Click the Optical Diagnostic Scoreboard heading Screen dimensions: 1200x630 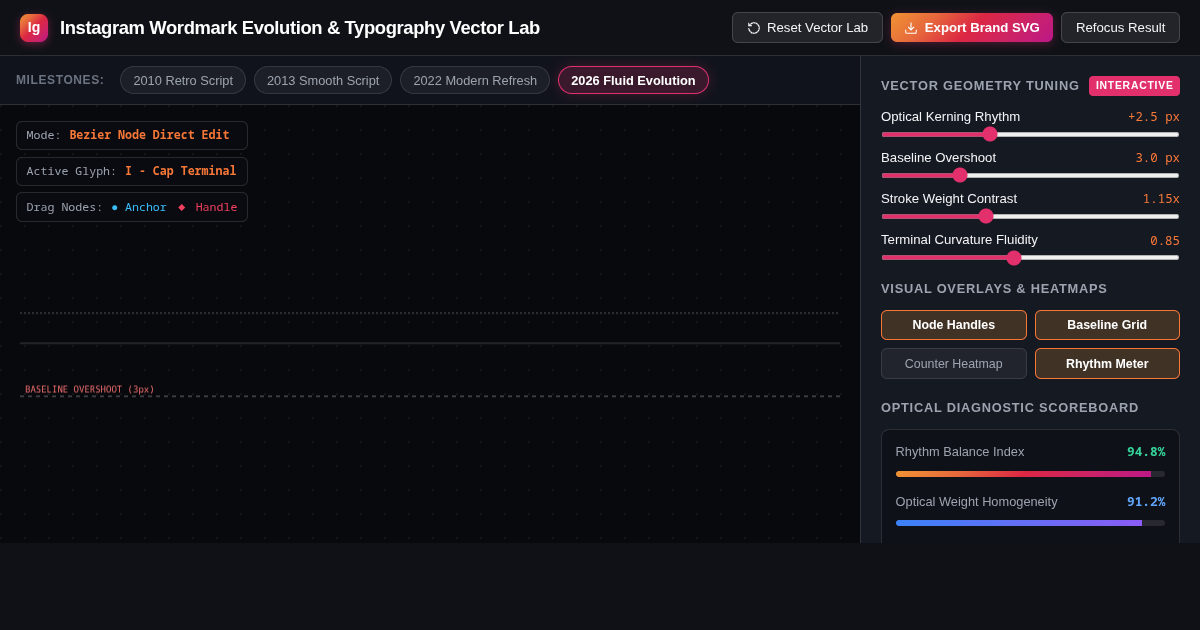pyautogui.click(x=1010, y=408)
